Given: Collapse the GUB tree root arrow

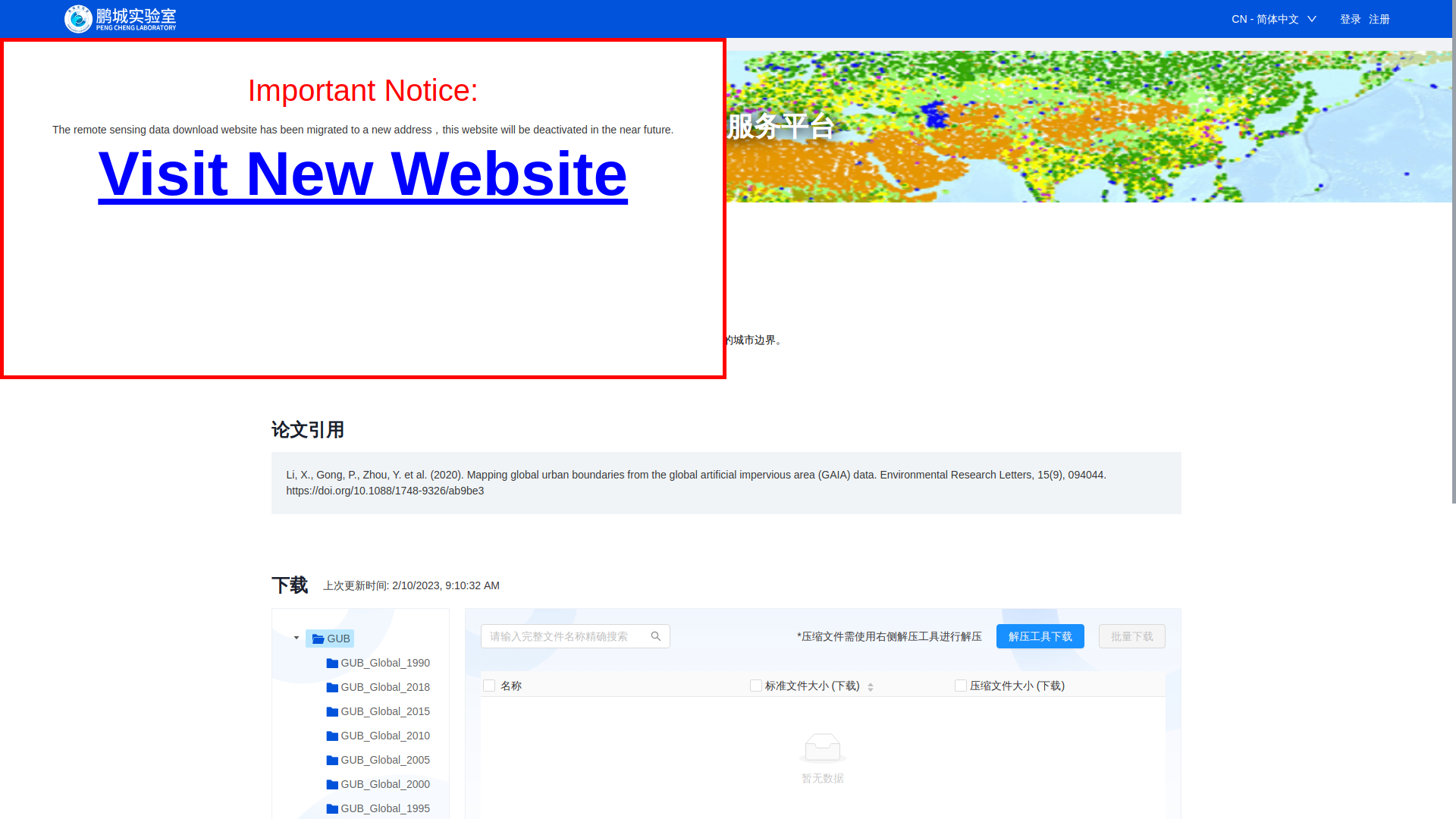Looking at the screenshot, I should point(297,638).
